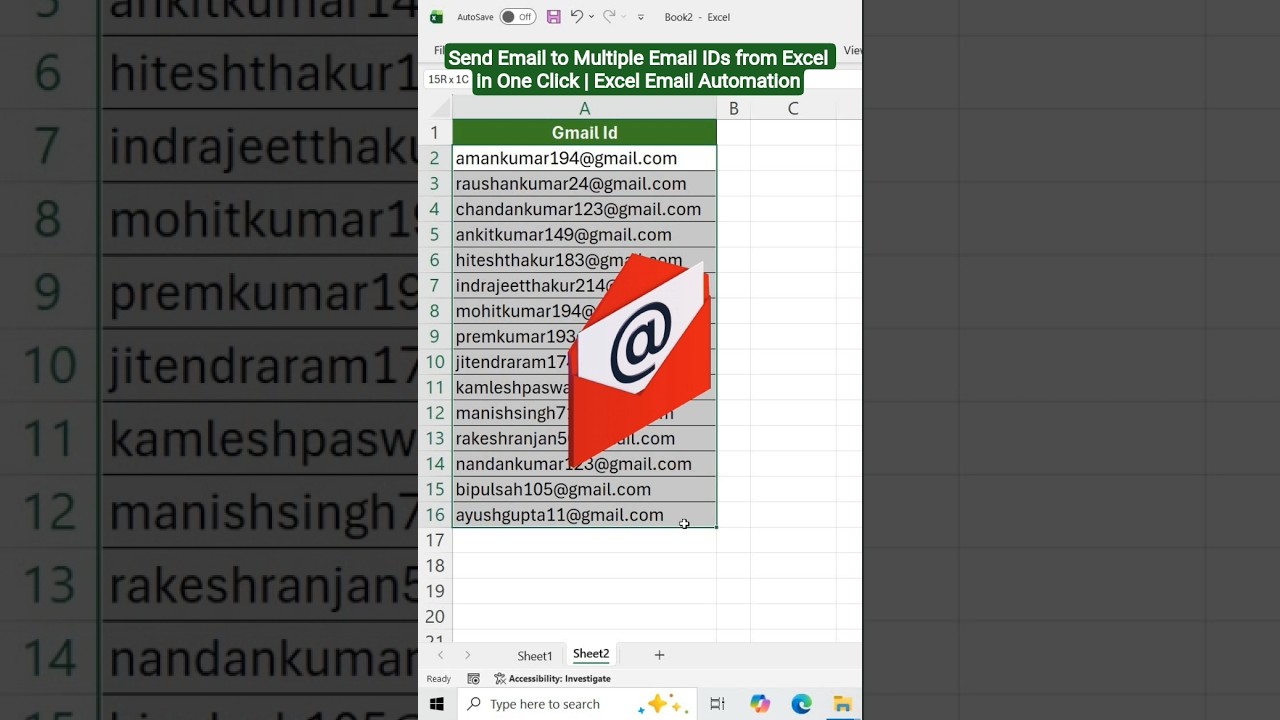Select row 1 header
This screenshot has height=720, width=1280.
tap(435, 132)
